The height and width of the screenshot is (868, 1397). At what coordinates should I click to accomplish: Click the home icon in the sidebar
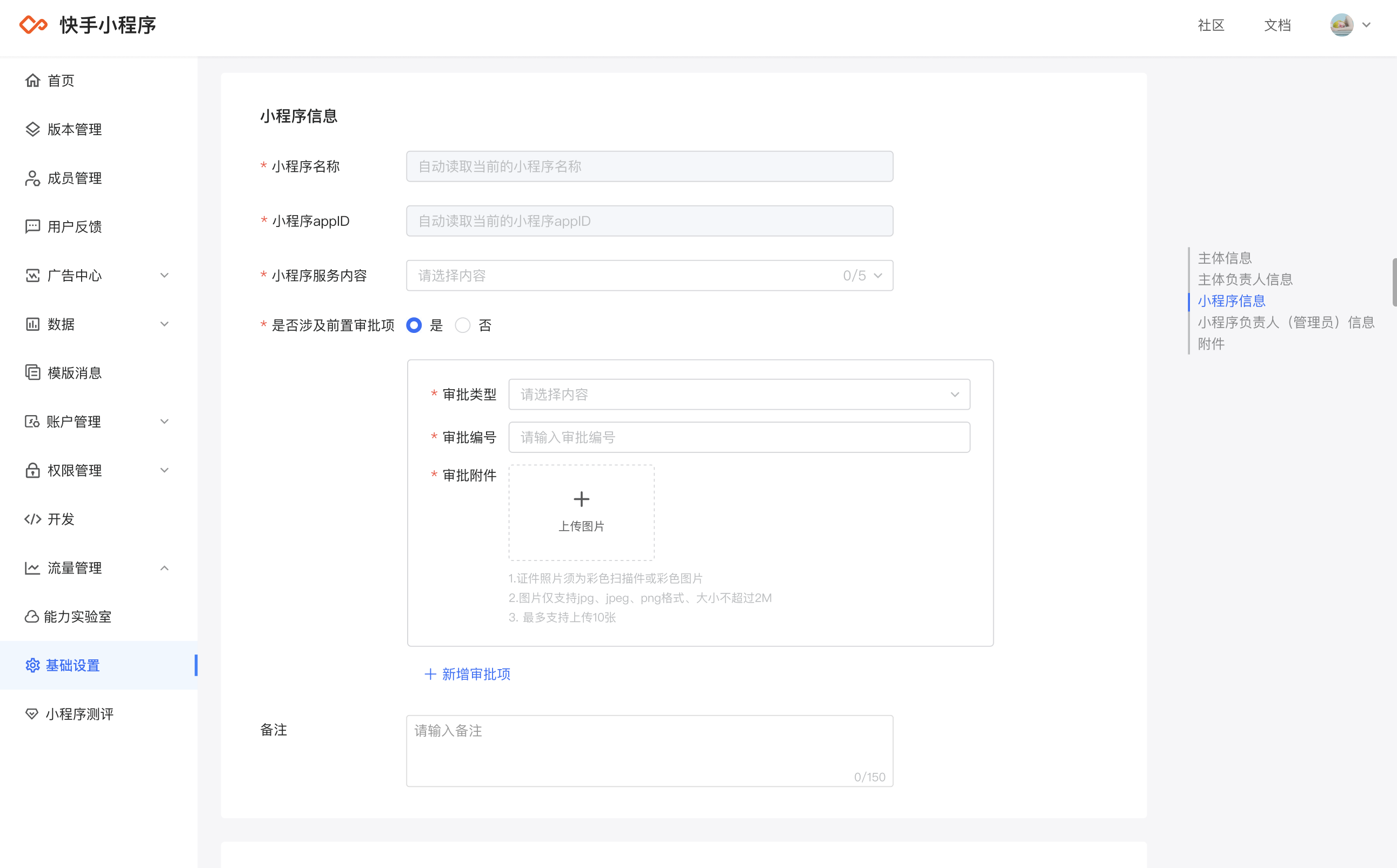33,81
